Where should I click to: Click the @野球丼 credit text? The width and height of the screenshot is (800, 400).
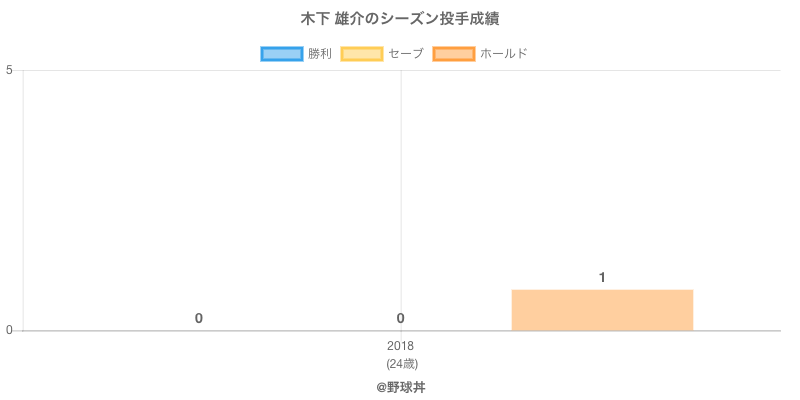pos(400,386)
